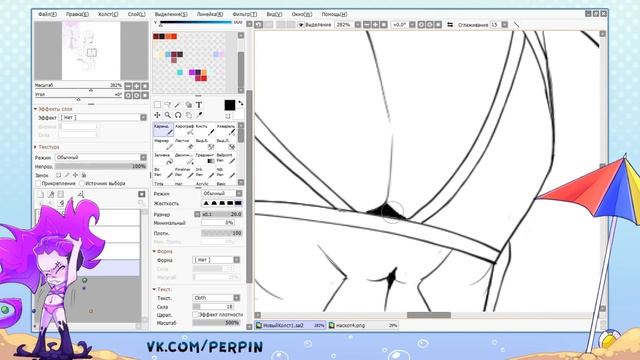Zoom out using top toolbar minus

[x=367, y=25]
